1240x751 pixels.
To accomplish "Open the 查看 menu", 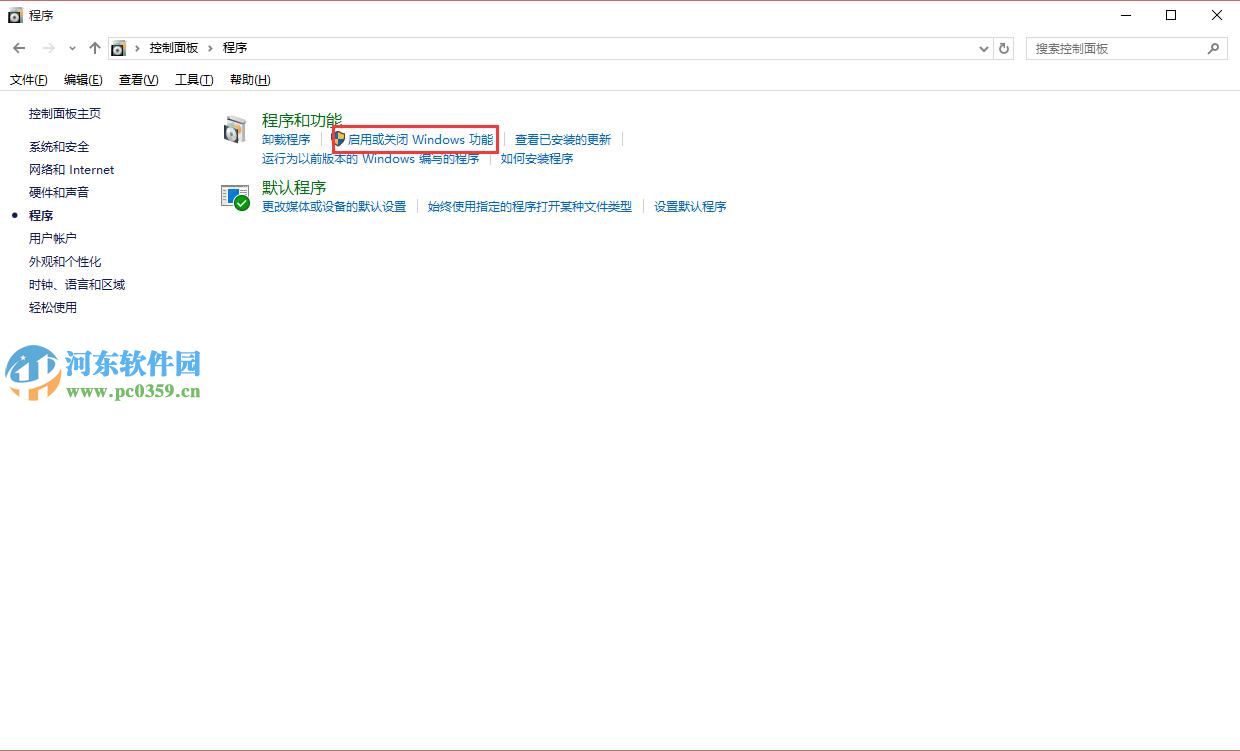I will pyautogui.click(x=138, y=80).
